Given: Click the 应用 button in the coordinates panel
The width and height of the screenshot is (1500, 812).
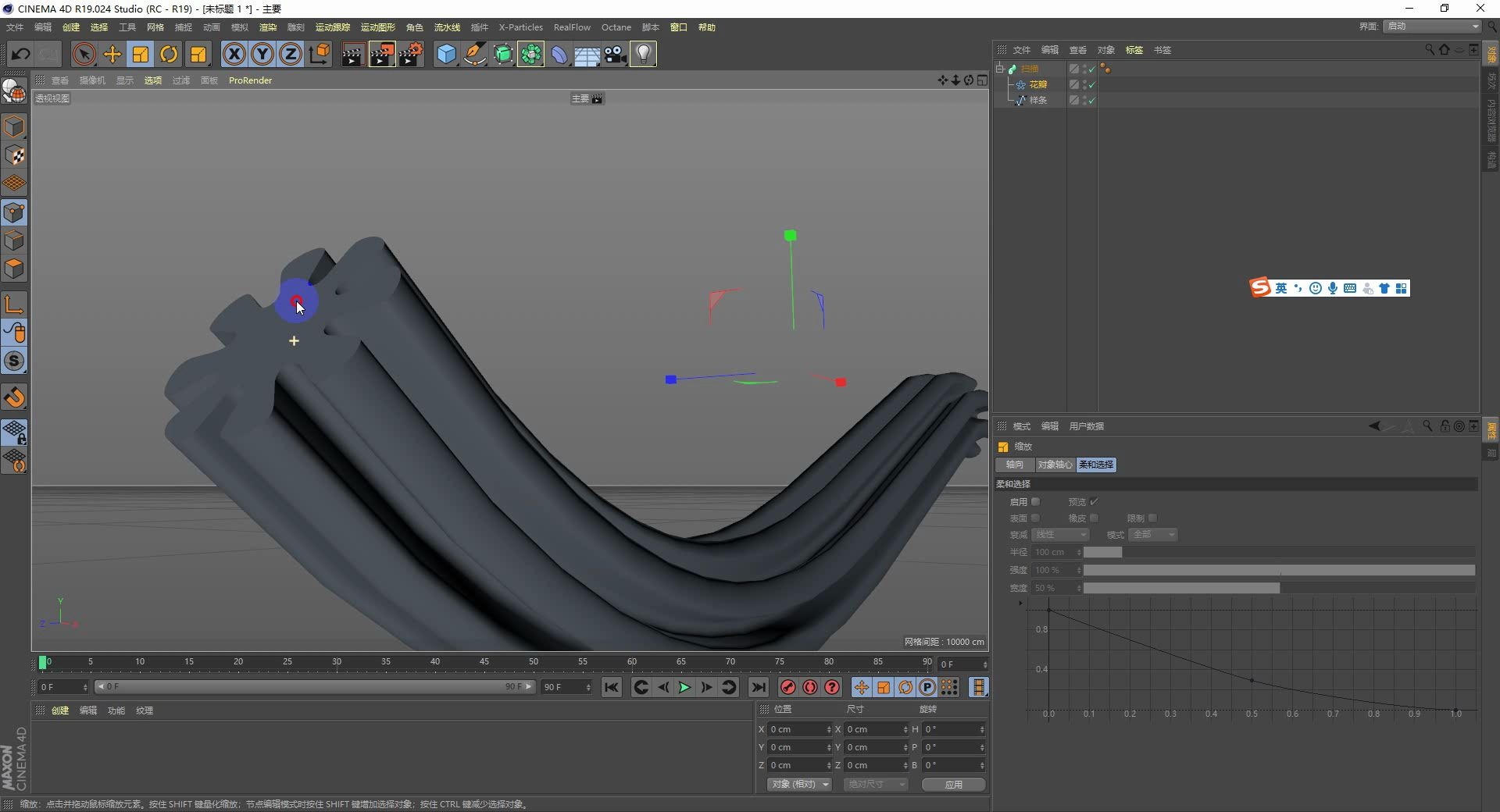Looking at the screenshot, I should (x=952, y=785).
